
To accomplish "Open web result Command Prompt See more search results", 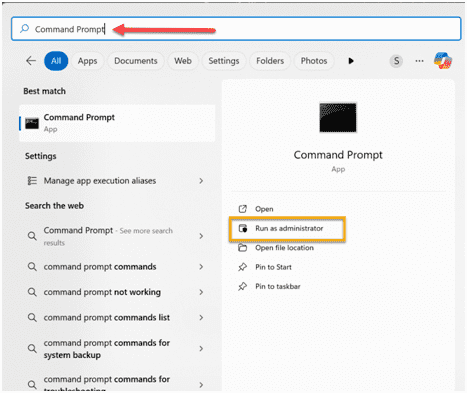I will point(116,236).
